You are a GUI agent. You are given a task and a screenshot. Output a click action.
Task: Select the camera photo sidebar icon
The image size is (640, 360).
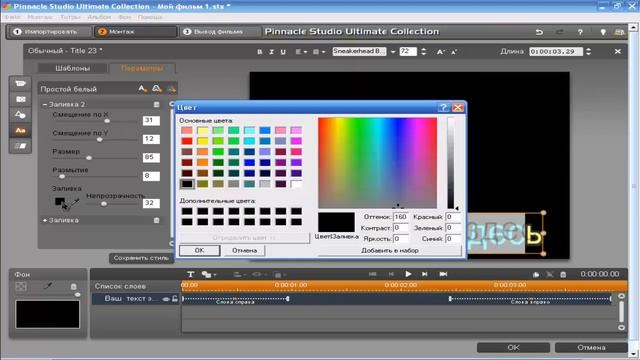point(20,99)
